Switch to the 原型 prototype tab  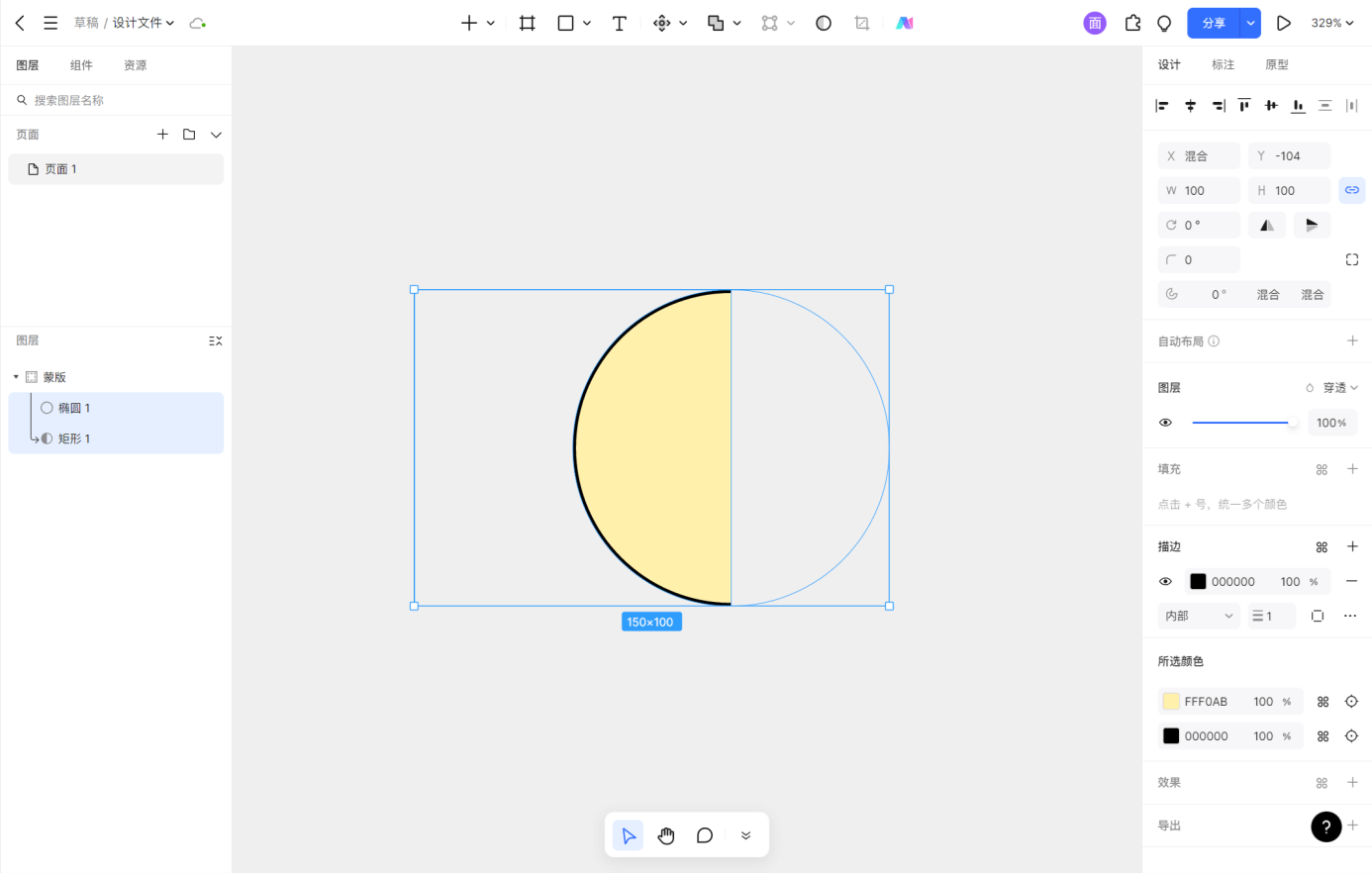tap(1277, 64)
